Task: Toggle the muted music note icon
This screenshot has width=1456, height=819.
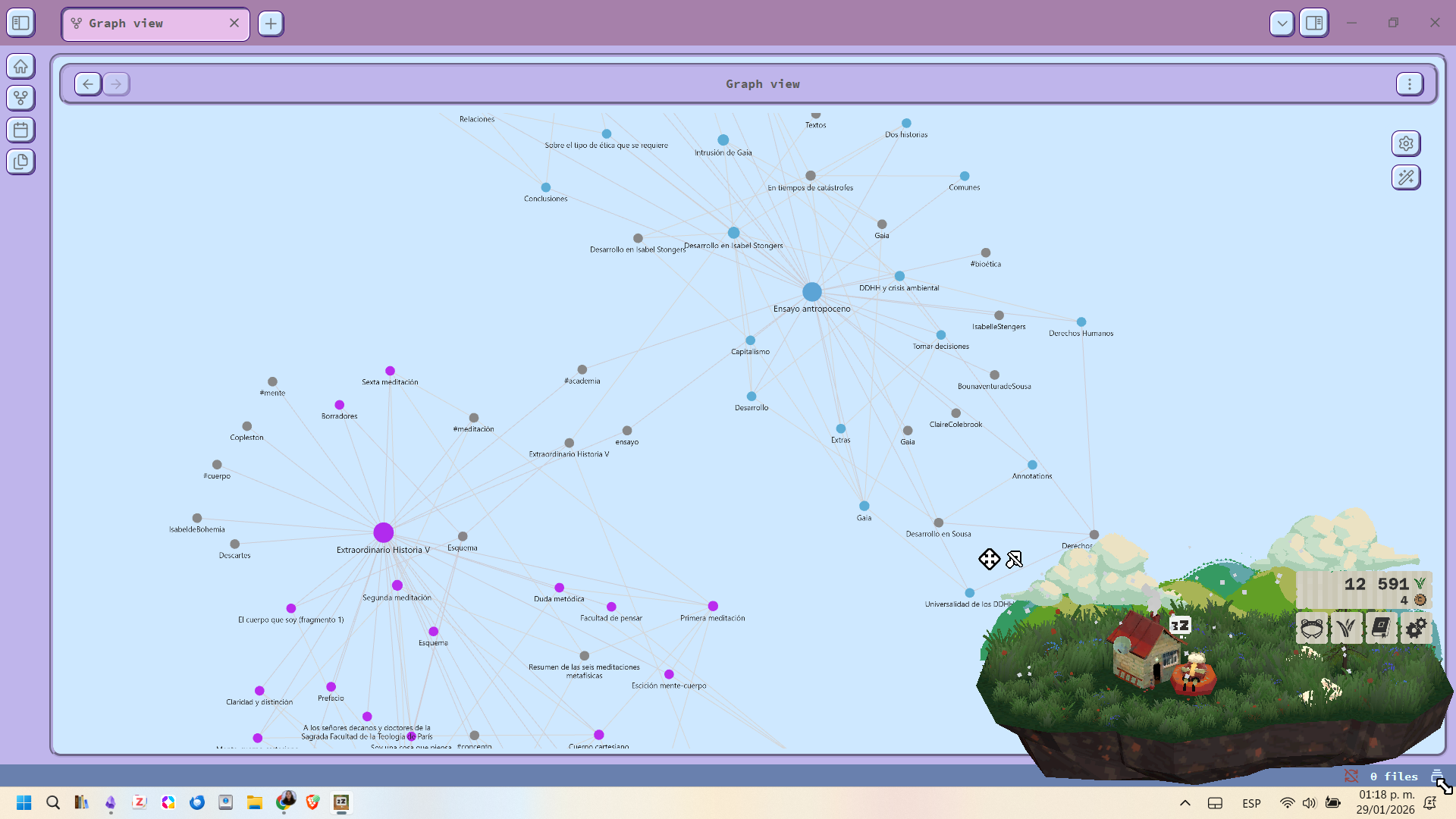Action: [1014, 560]
